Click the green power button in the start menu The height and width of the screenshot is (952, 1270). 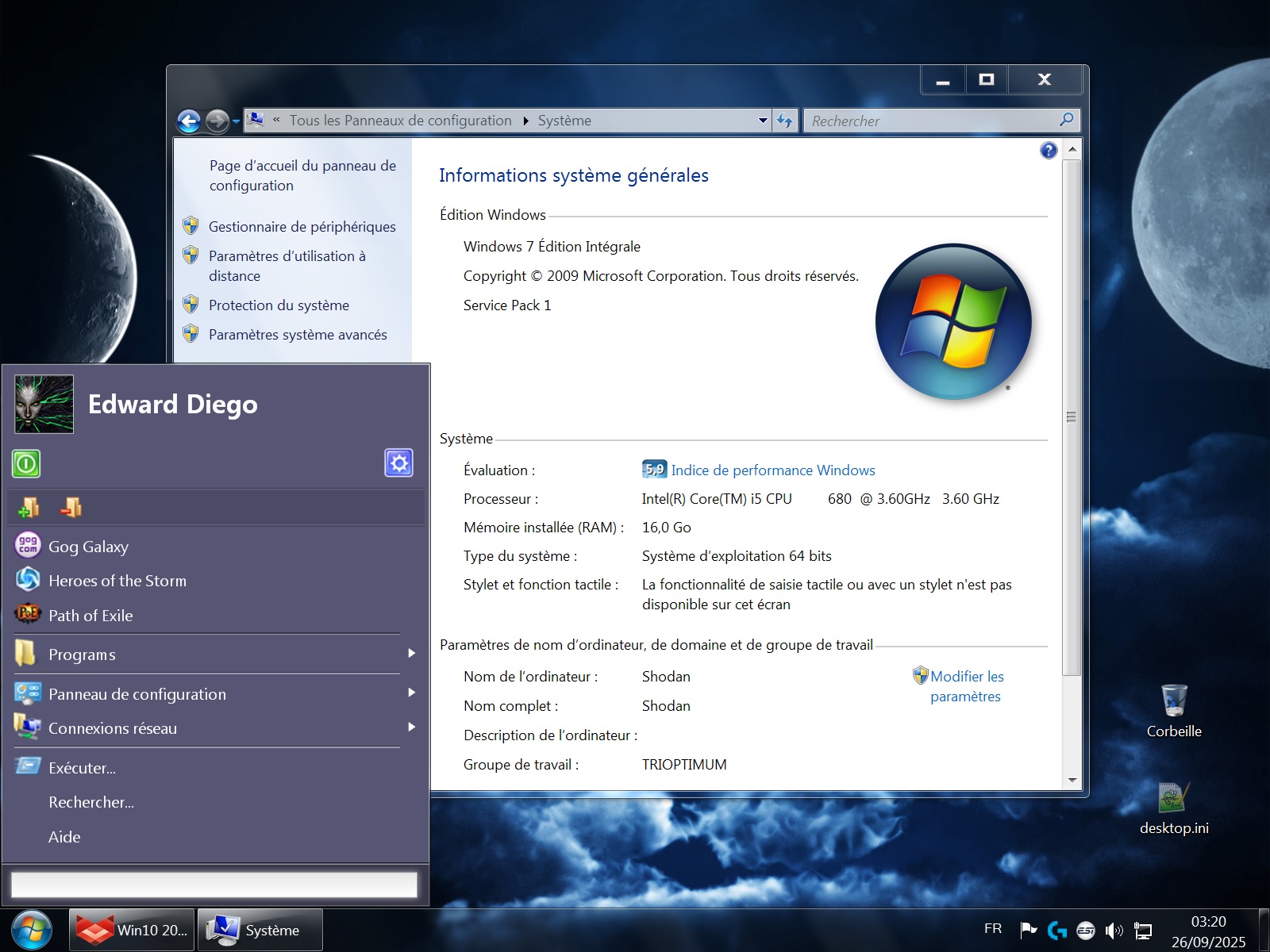point(26,464)
